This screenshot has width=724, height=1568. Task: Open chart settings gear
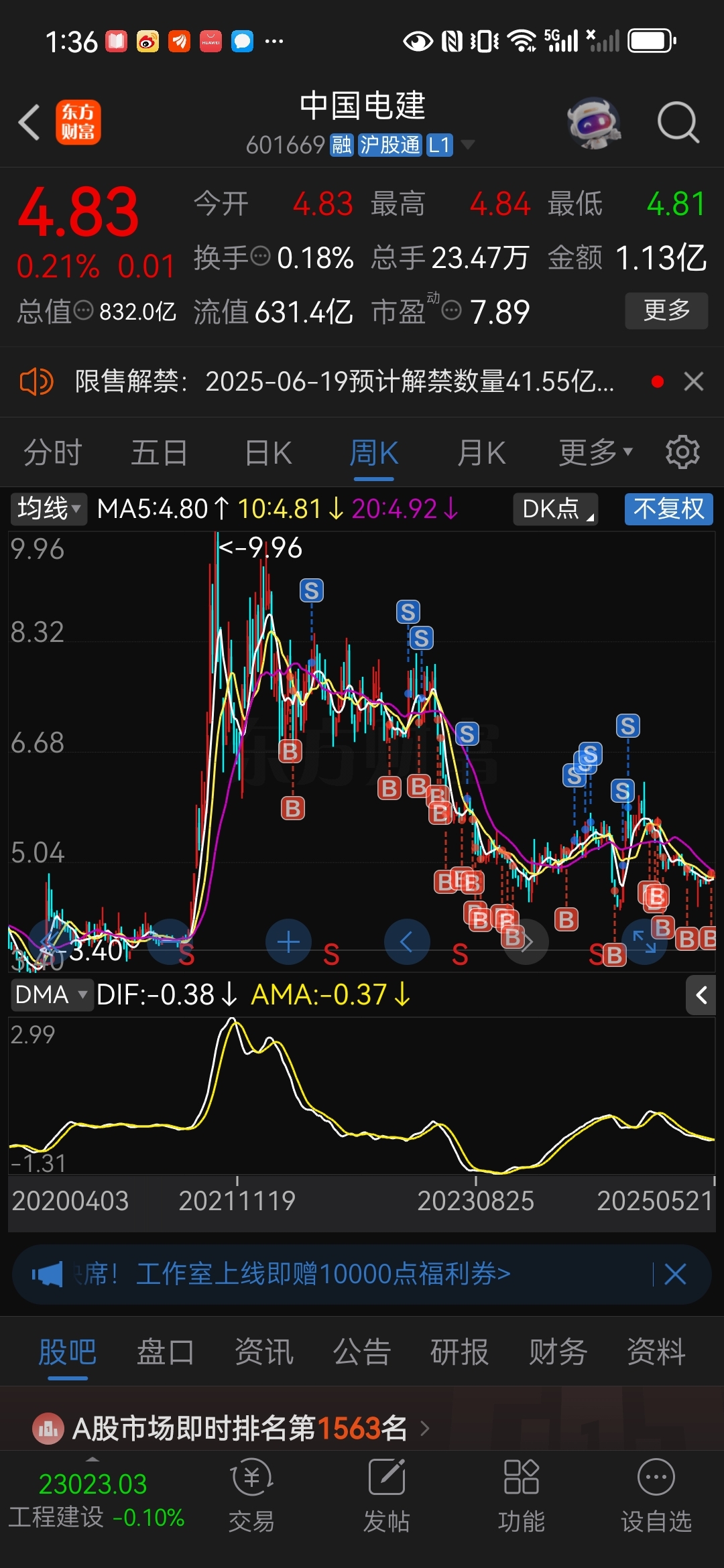(682, 452)
